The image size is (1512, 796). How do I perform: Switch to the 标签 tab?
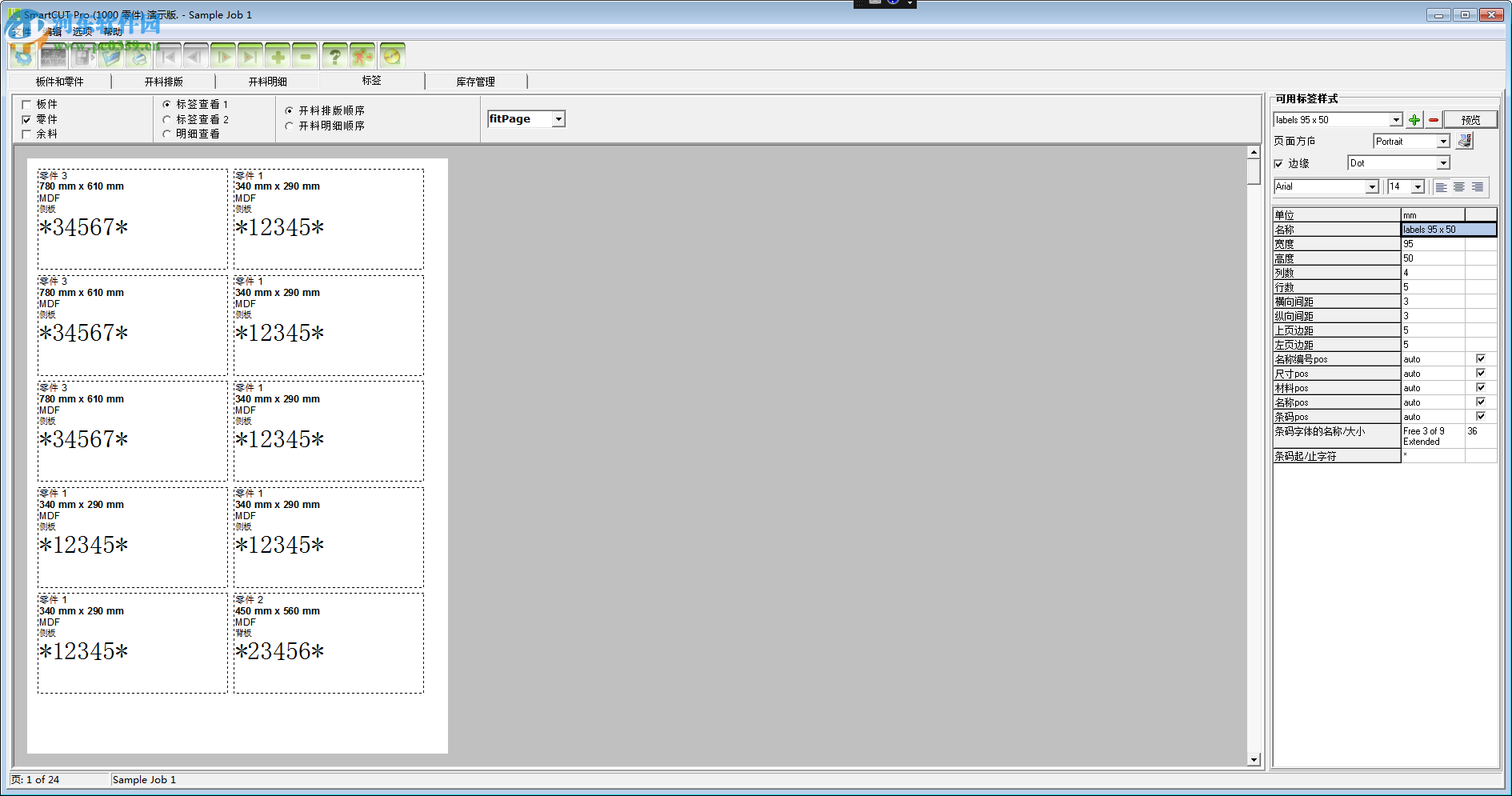tap(372, 81)
